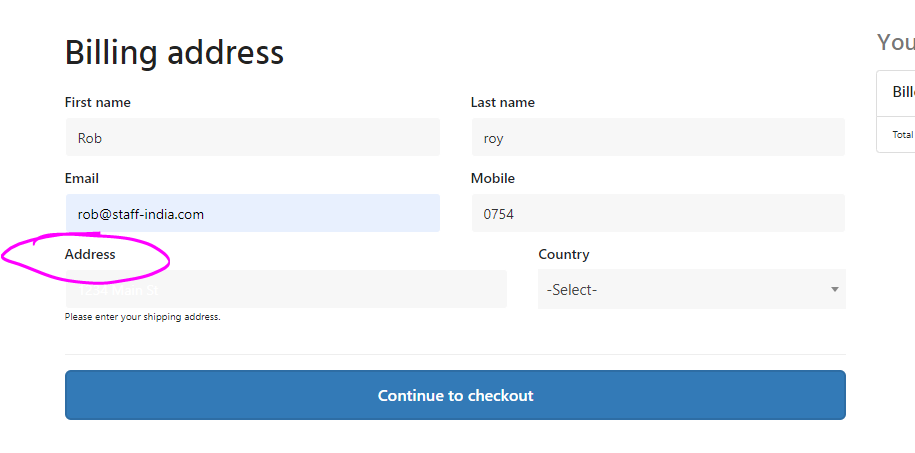The height and width of the screenshot is (453, 915).
Task: Click into the Address text field
Action: coord(286,290)
